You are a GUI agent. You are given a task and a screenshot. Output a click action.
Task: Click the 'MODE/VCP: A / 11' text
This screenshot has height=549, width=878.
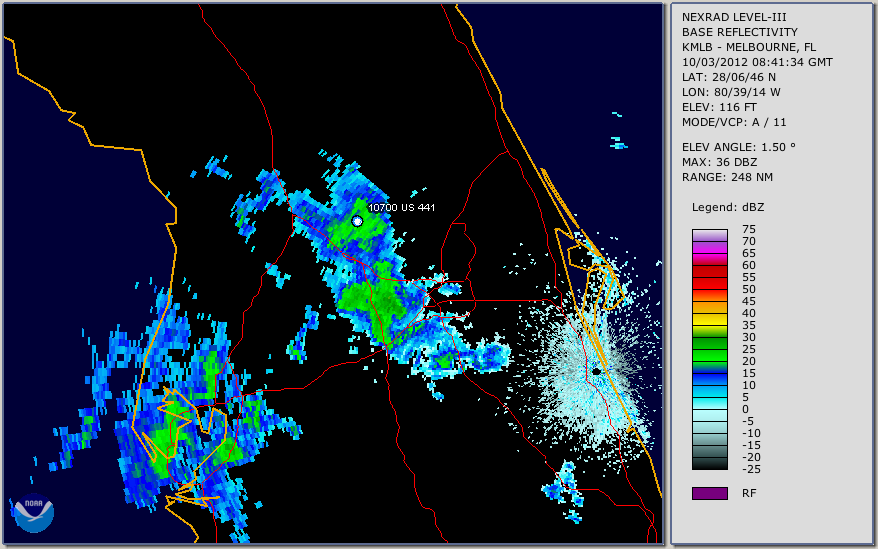pyautogui.click(x=734, y=122)
